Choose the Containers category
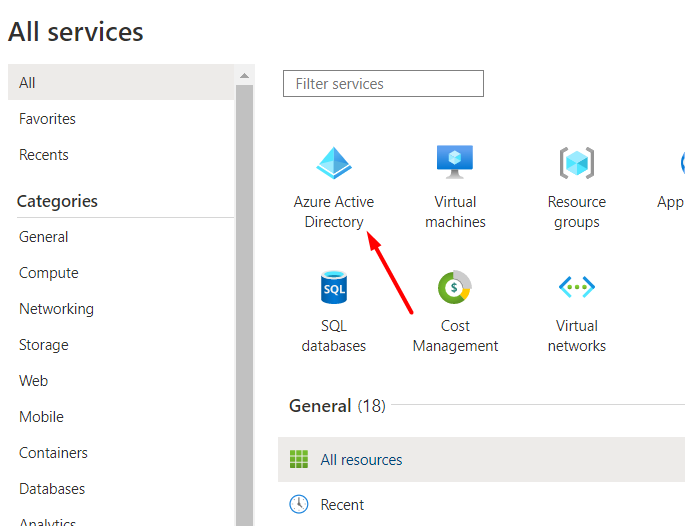 (x=53, y=453)
